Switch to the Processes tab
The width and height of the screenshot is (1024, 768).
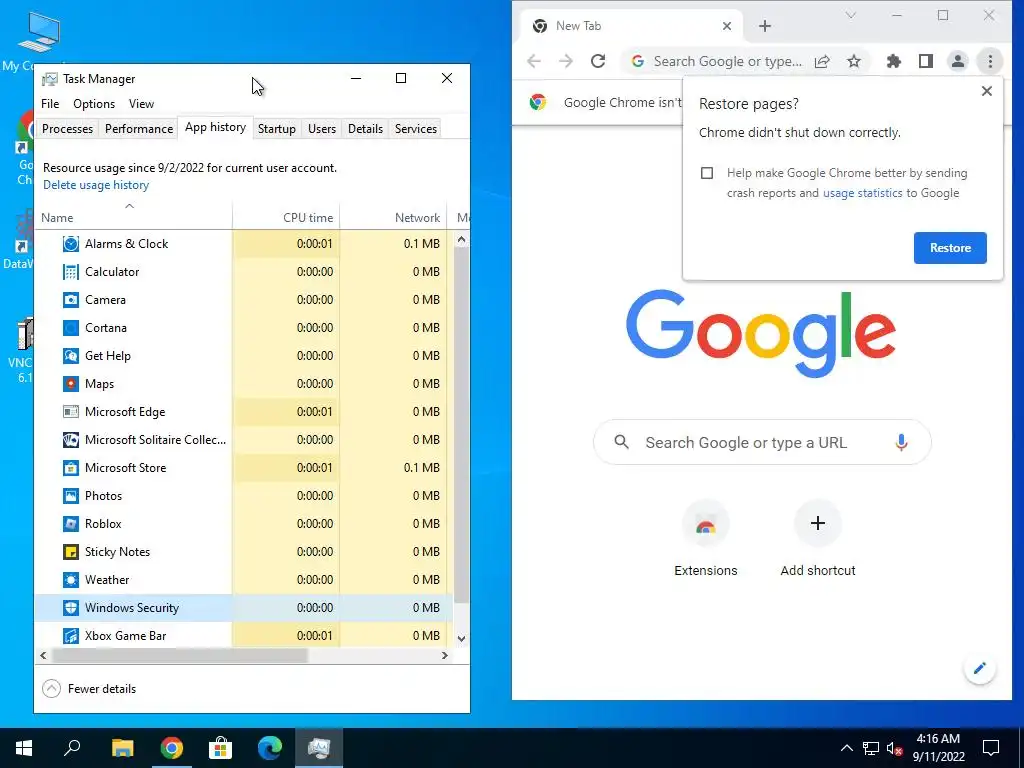[x=67, y=129]
